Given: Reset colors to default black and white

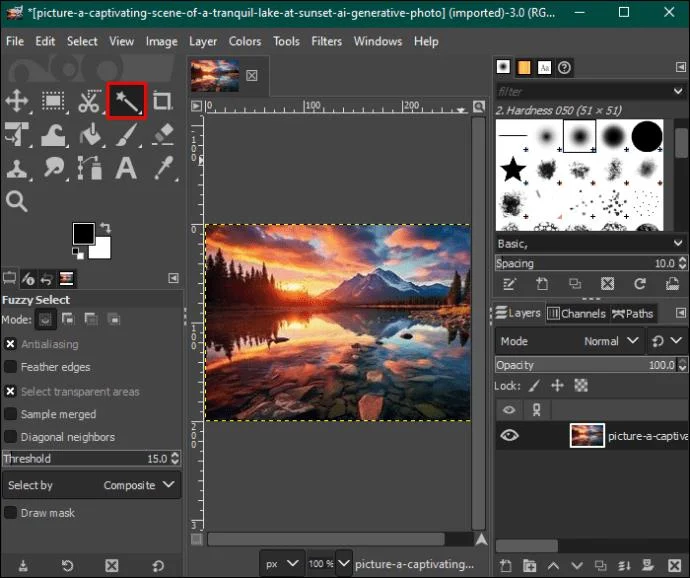Looking at the screenshot, I should (x=78, y=253).
